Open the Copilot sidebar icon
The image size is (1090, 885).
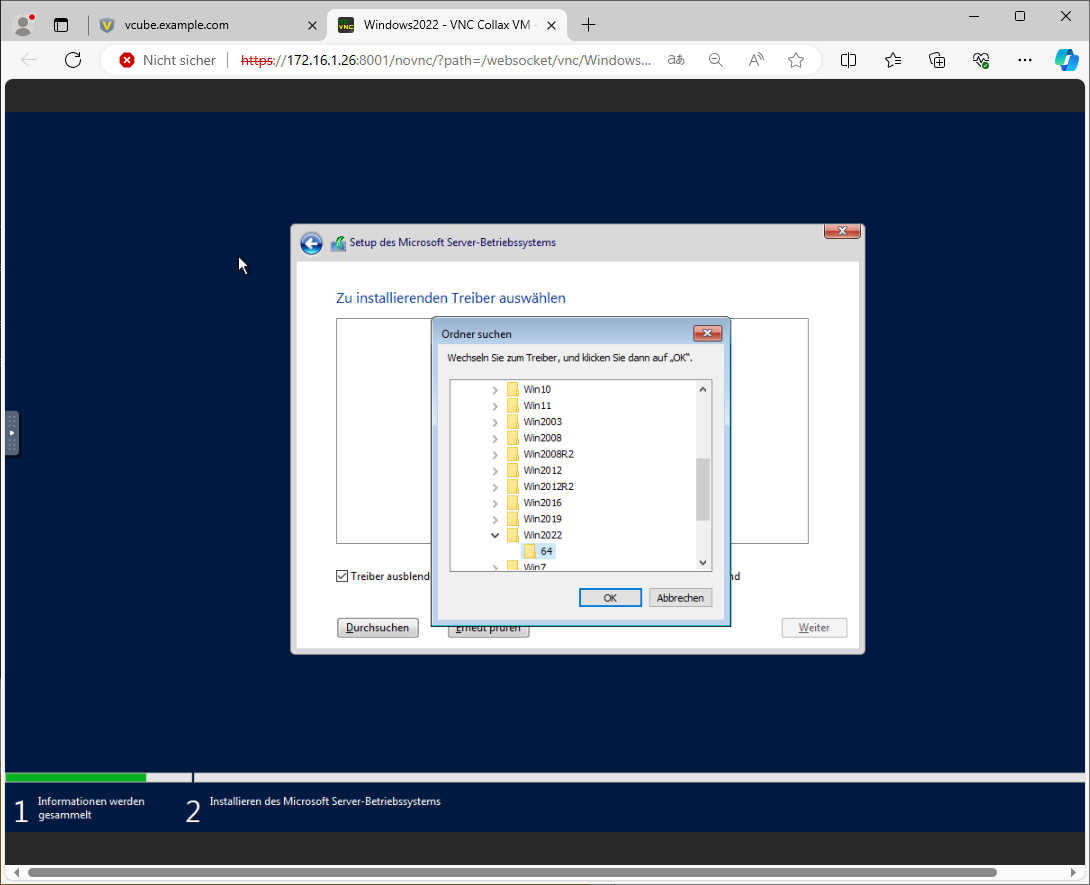click(1066, 60)
